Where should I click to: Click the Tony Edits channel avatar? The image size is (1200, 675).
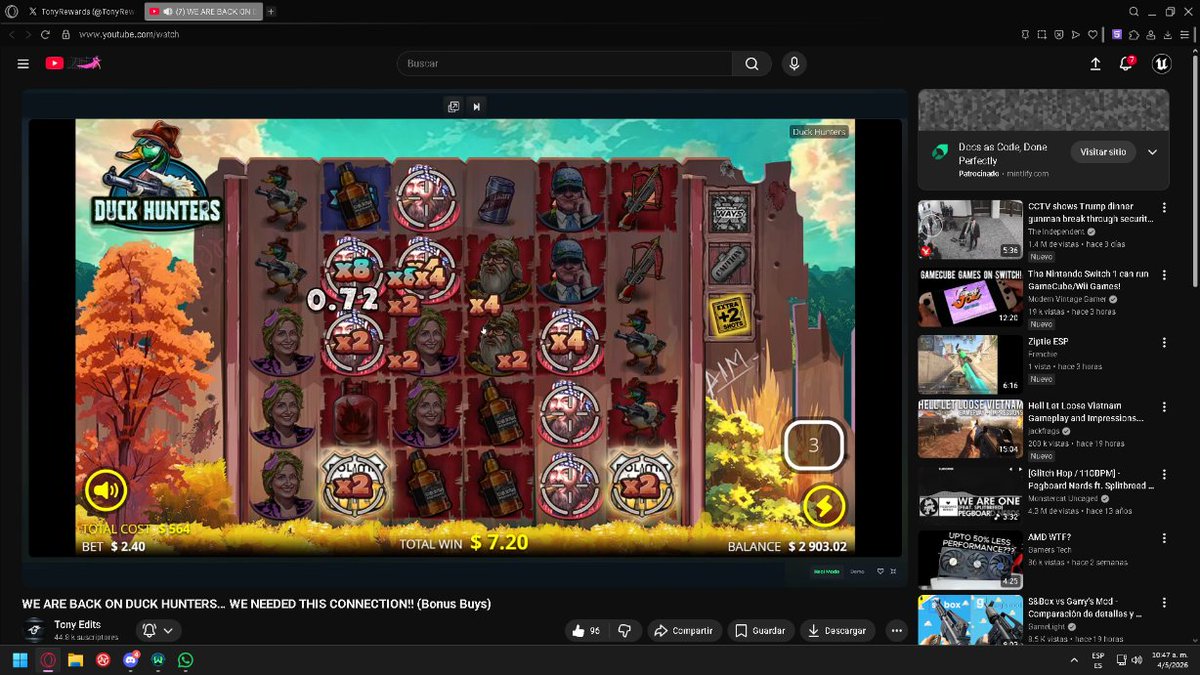tap(35, 630)
